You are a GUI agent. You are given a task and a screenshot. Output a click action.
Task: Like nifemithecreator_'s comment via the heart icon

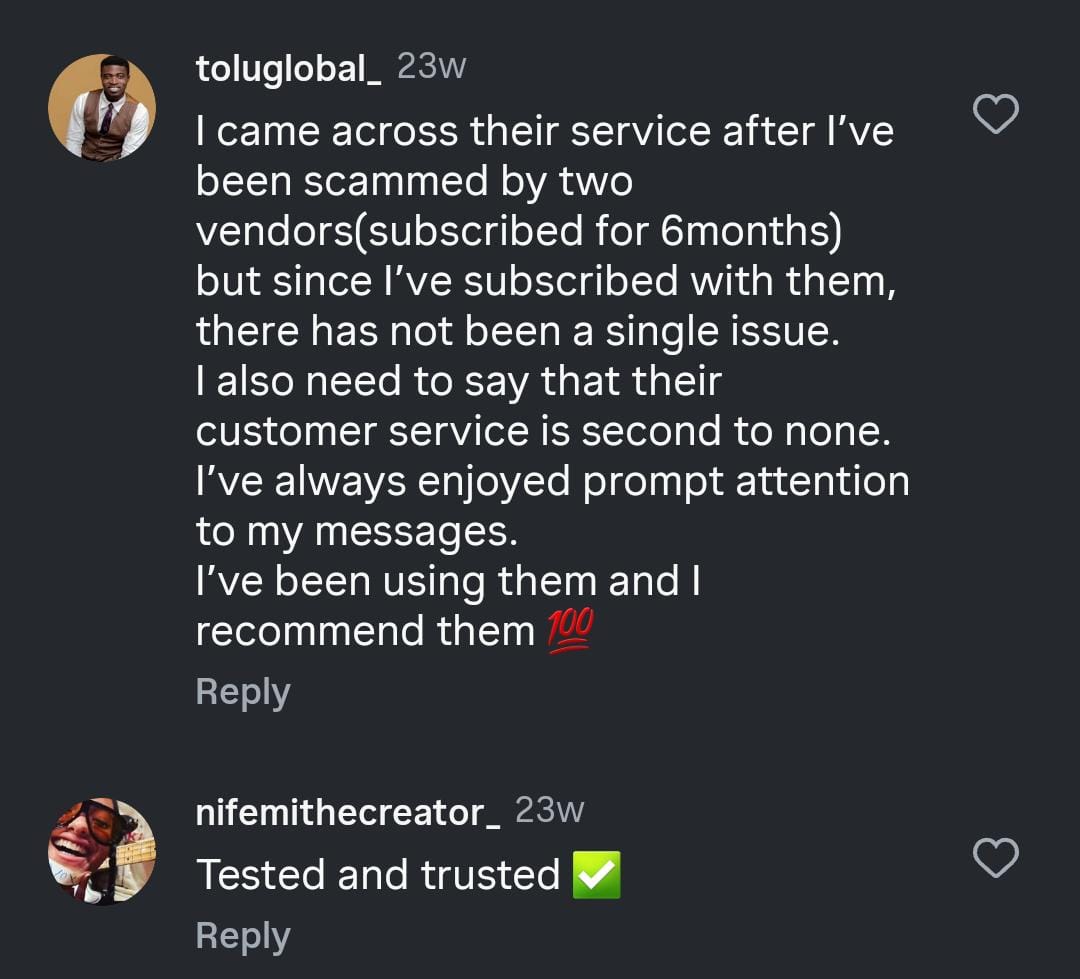pos(996,857)
